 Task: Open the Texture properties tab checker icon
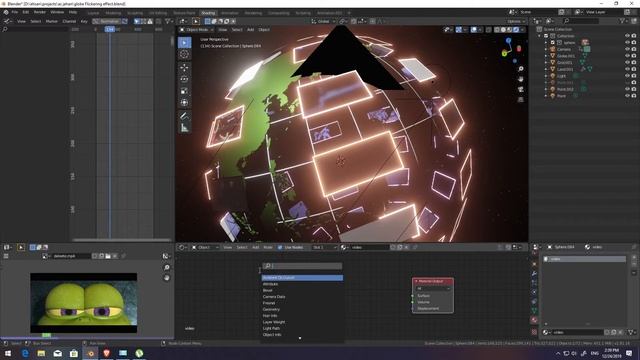click(x=534, y=332)
